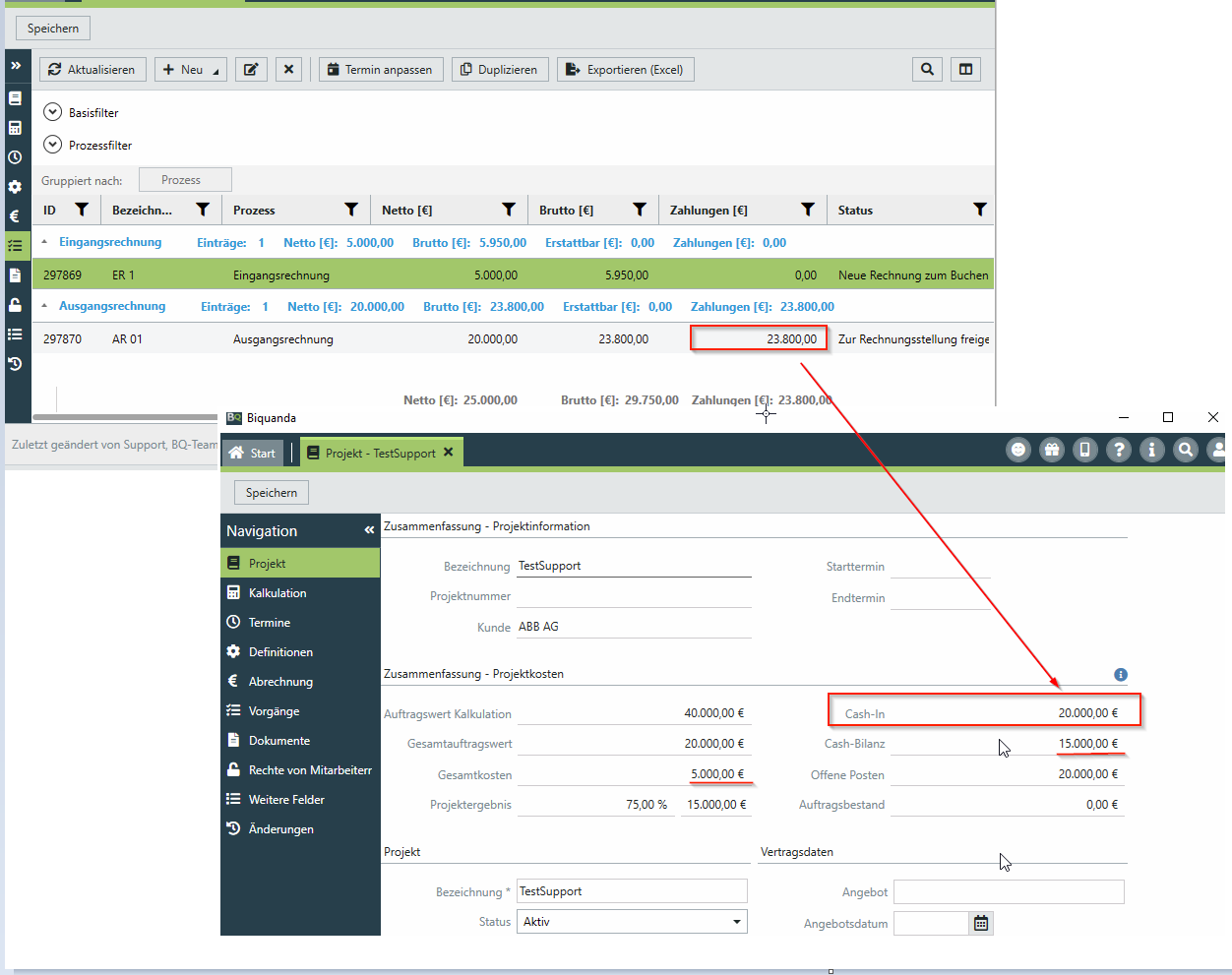
Task: Filter the Netto [€] column
Action: click(x=508, y=210)
